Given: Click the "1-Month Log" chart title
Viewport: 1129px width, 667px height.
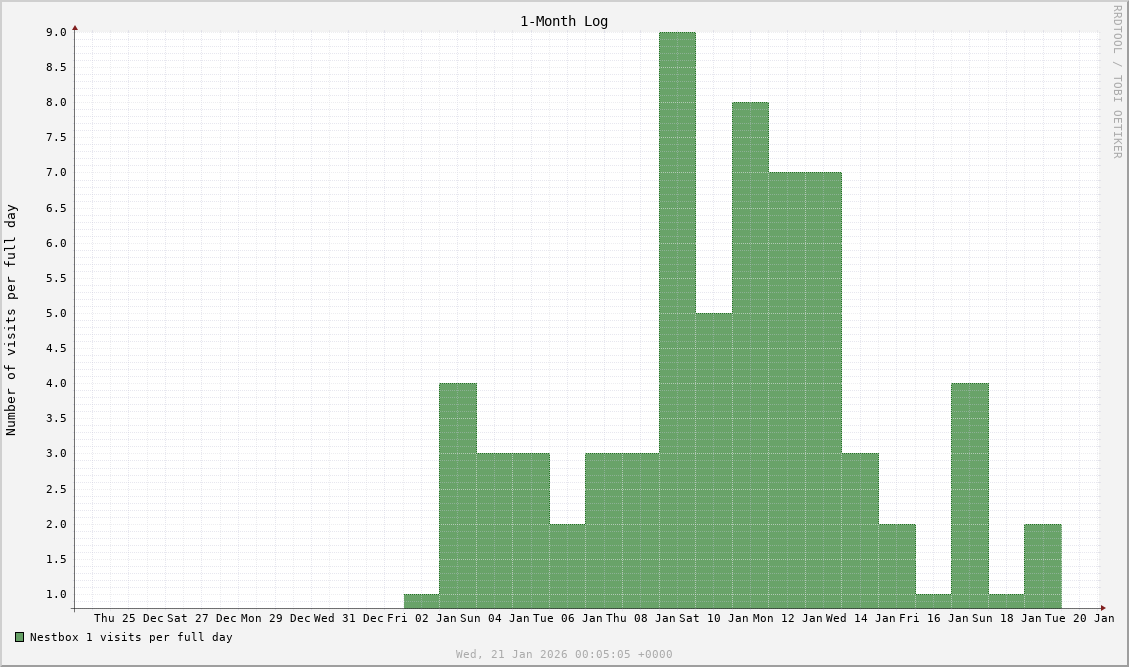Looking at the screenshot, I should coord(563,21).
